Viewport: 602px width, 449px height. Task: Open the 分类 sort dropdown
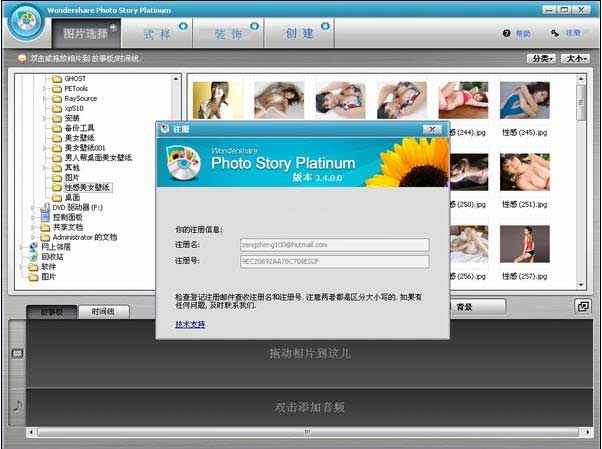541,59
